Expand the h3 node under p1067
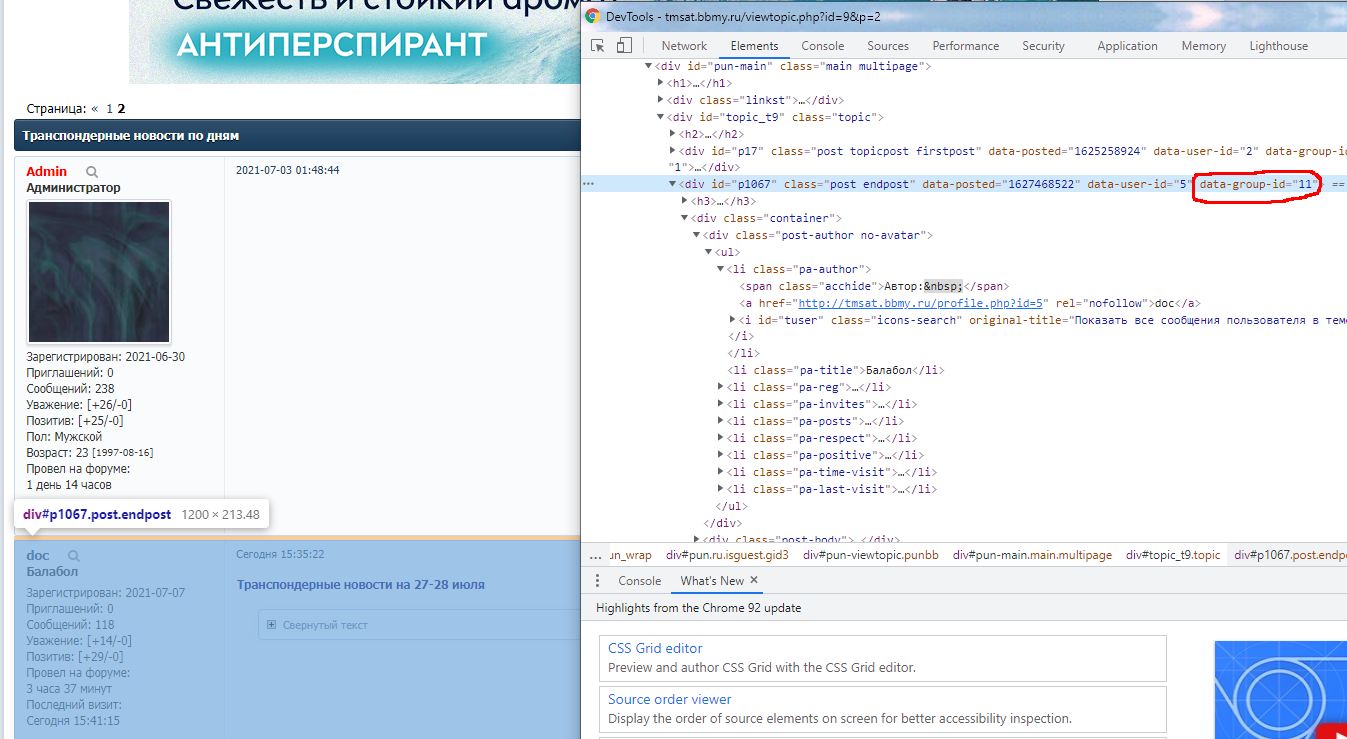 pyautogui.click(x=684, y=202)
